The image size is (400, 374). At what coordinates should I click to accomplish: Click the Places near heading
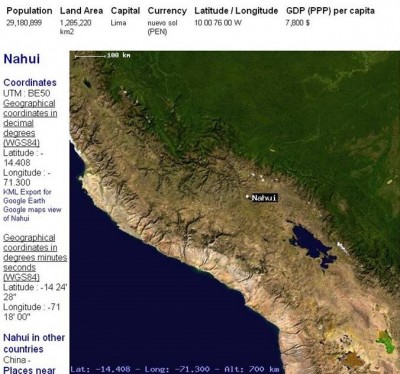(29, 370)
